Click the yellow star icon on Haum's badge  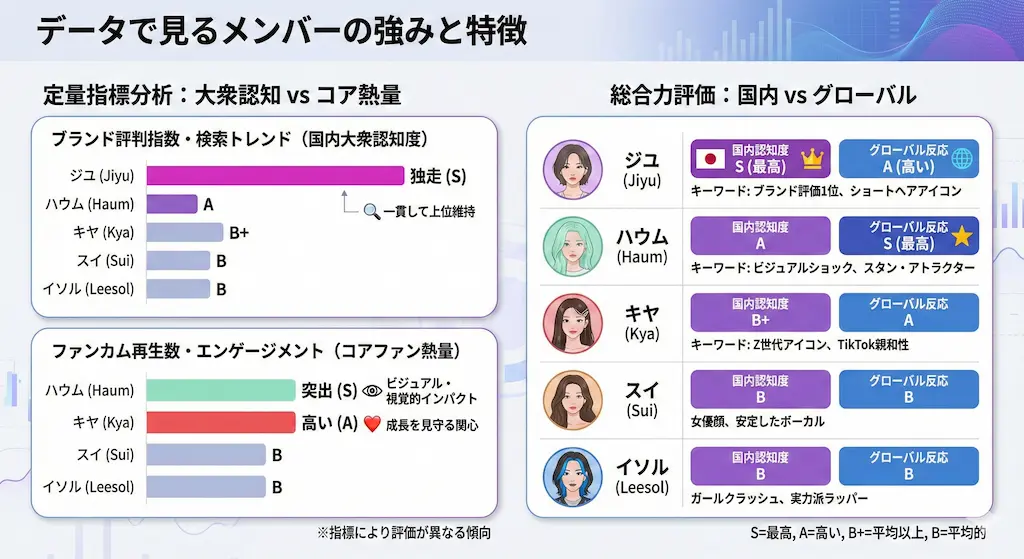pos(961,237)
